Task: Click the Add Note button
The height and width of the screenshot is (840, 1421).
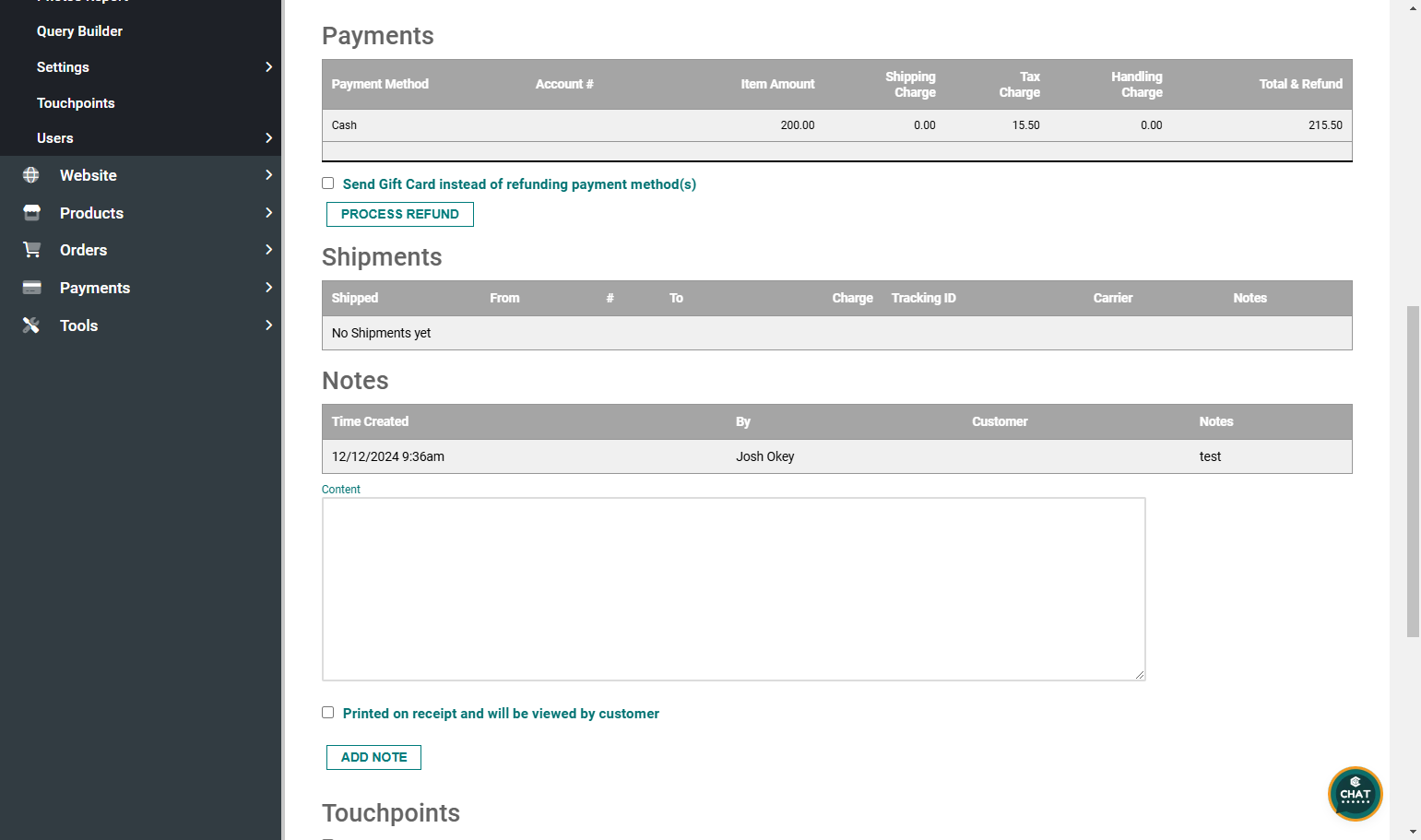Action: 373,757
